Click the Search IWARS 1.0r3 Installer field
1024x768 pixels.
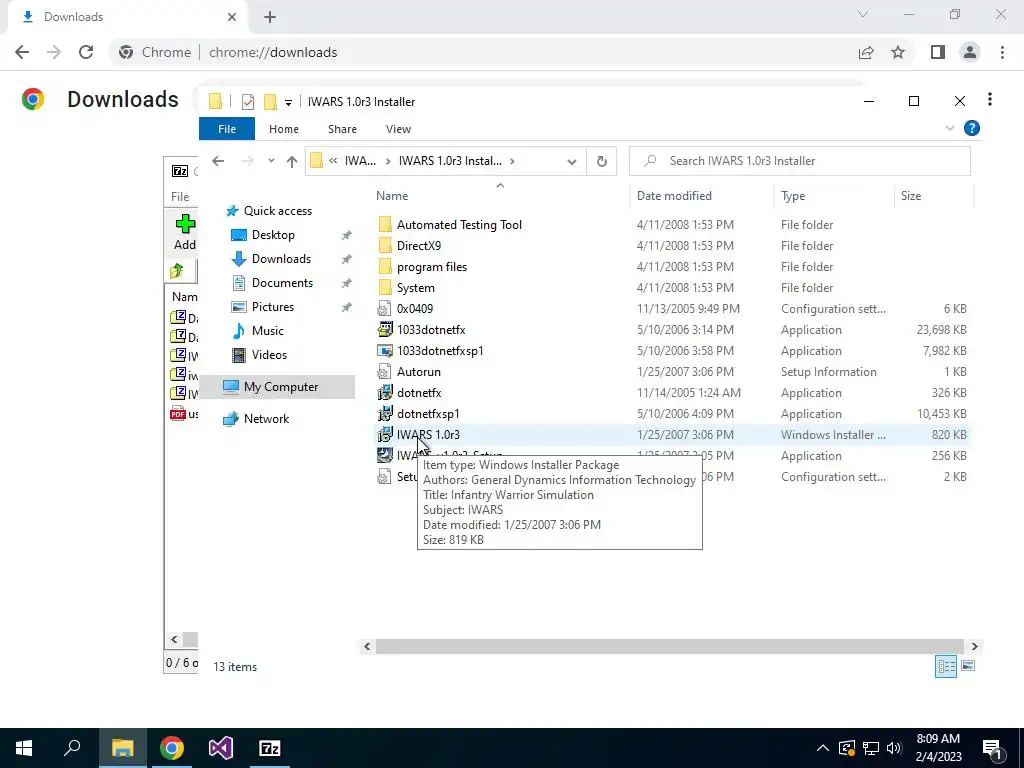tap(799, 161)
